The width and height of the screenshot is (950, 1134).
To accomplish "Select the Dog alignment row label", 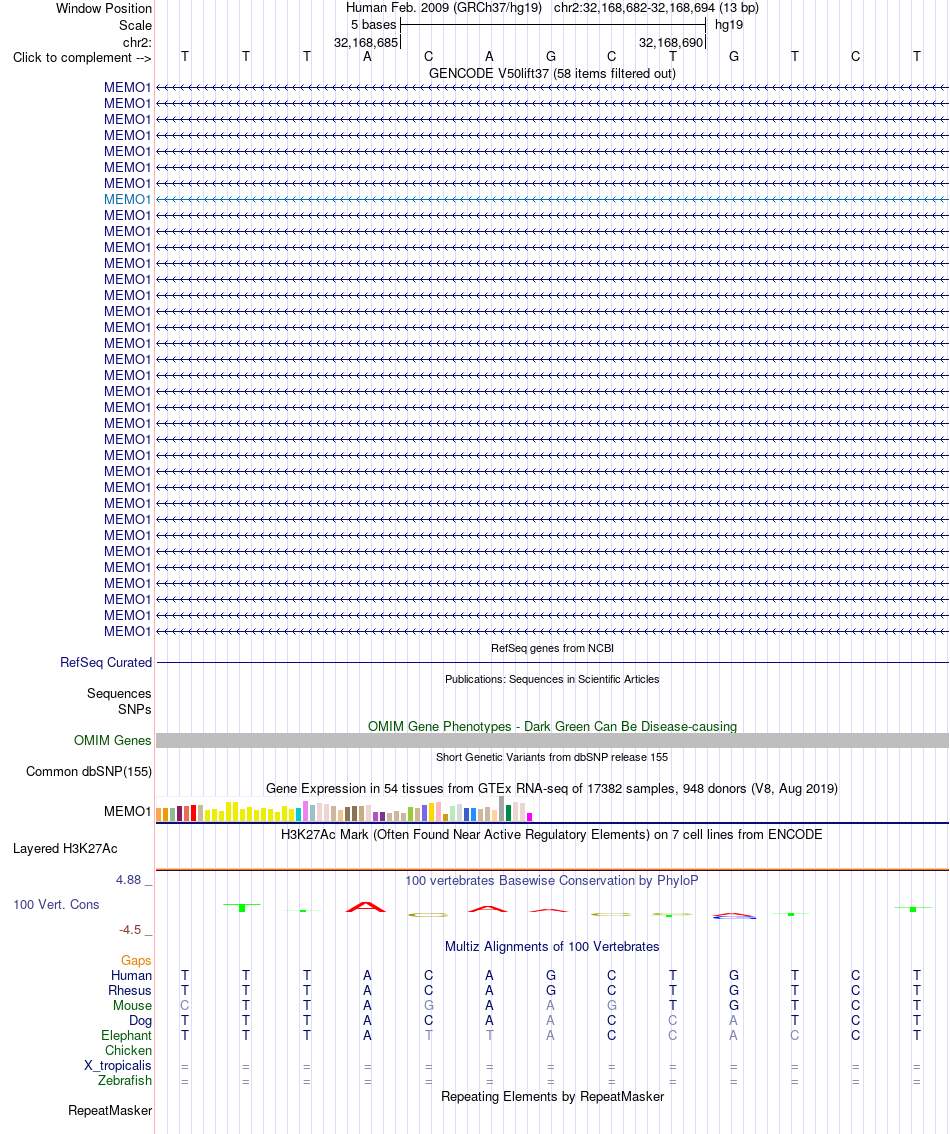I will coord(140,1021).
